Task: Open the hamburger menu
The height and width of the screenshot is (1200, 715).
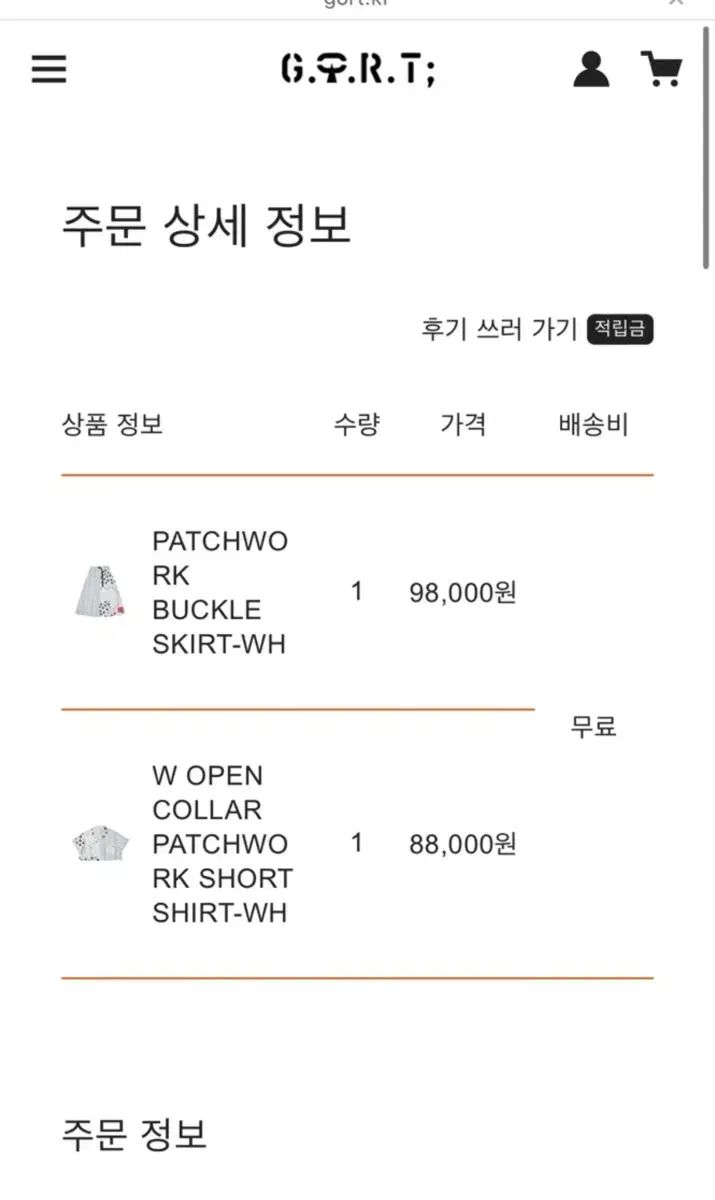Action: (x=49, y=68)
